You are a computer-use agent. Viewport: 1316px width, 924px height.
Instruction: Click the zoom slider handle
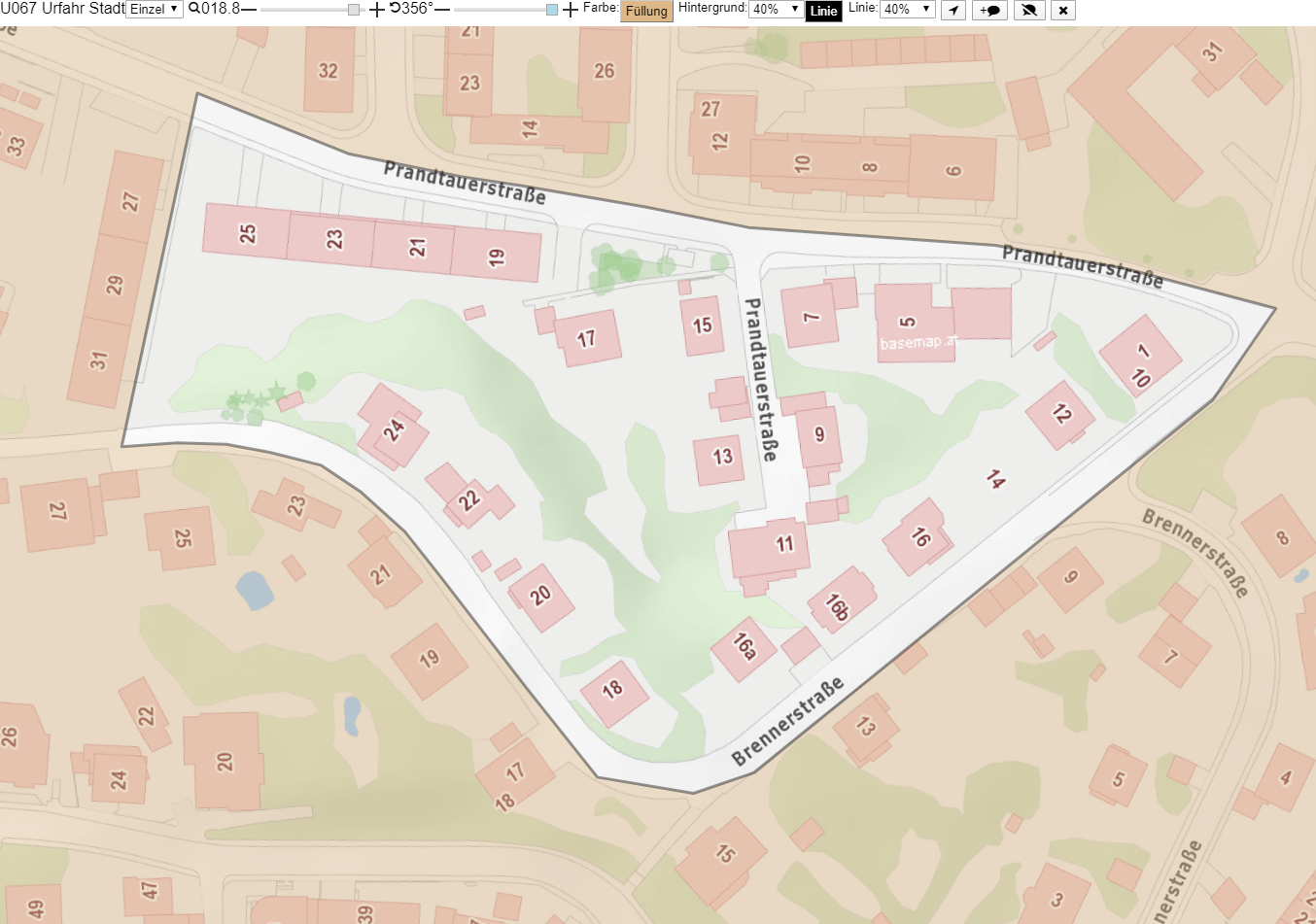[x=354, y=10]
